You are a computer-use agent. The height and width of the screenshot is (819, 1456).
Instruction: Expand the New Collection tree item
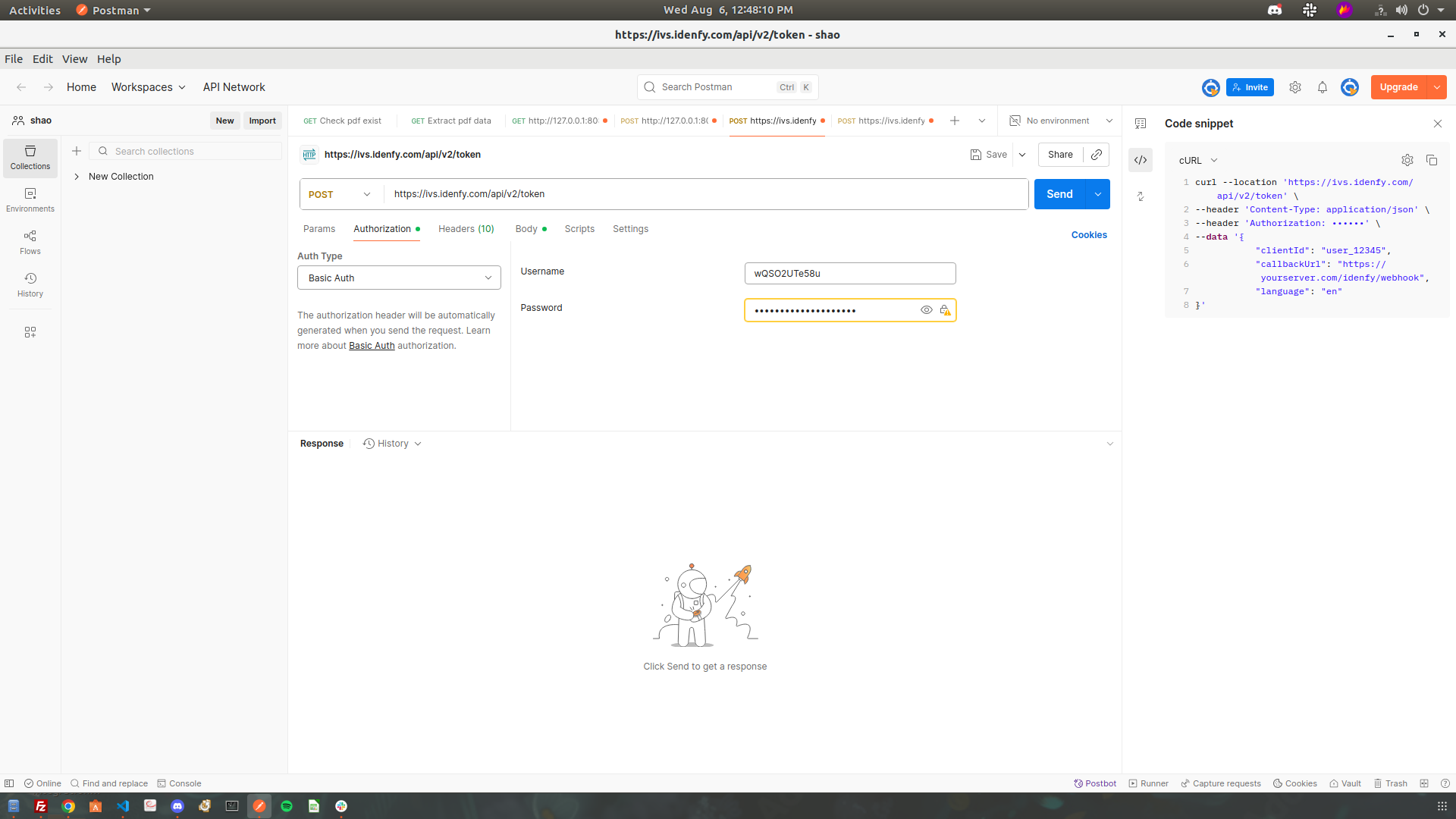[x=77, y=177]
